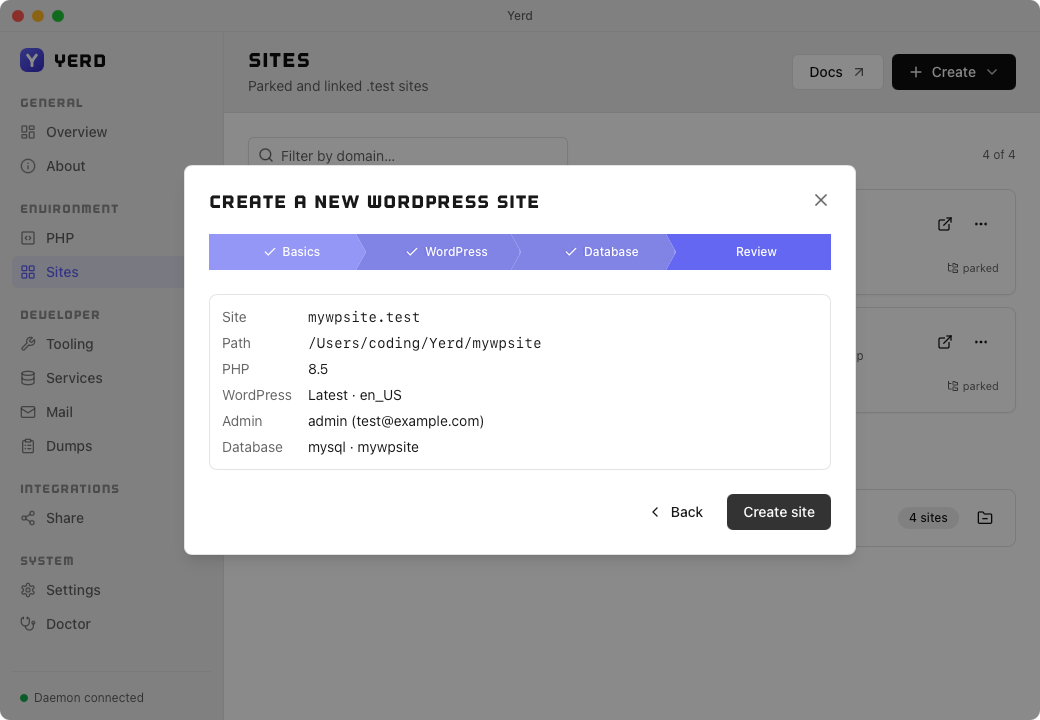This screenshot has height=720, width=1040.
Task: Click the Mail envelope icon
Action: point(28,412)
